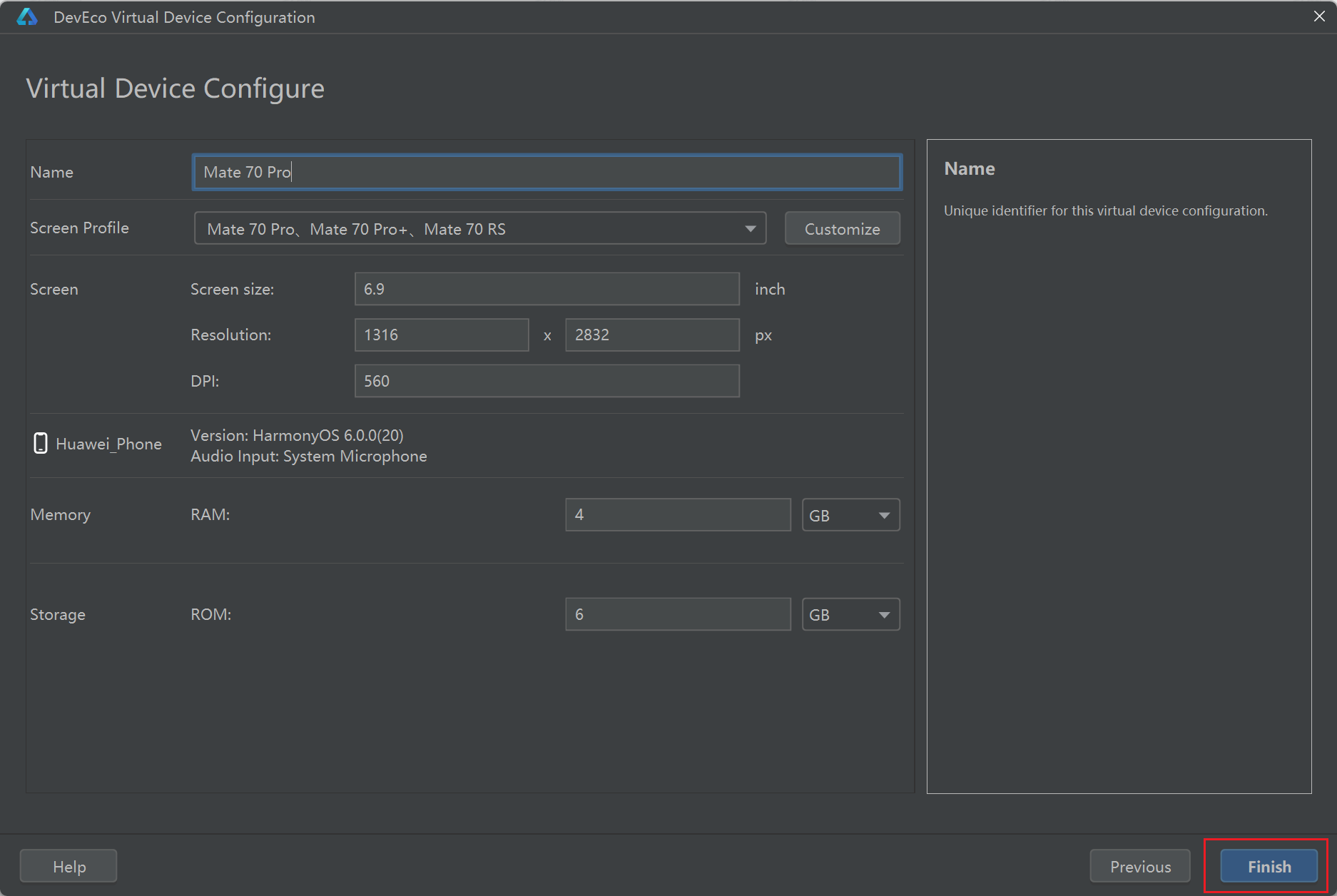Focus the Screen size field showing 6.9
Image resolution: width=1337 pixels, height=896 pixels.
547,289
